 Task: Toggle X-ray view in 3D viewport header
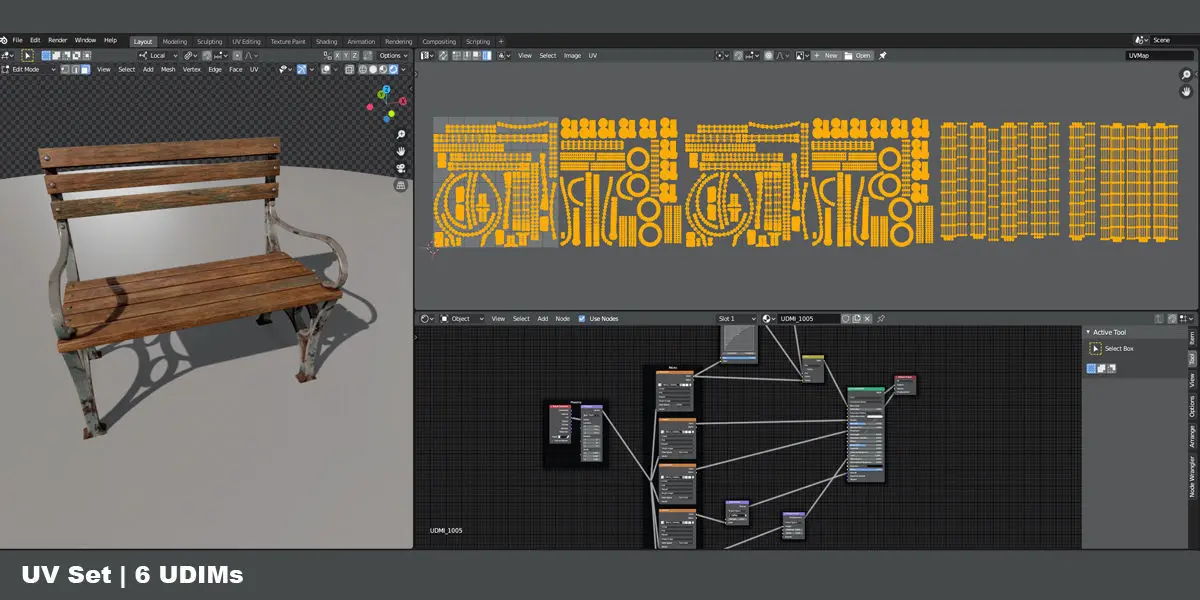pos(349,69)
